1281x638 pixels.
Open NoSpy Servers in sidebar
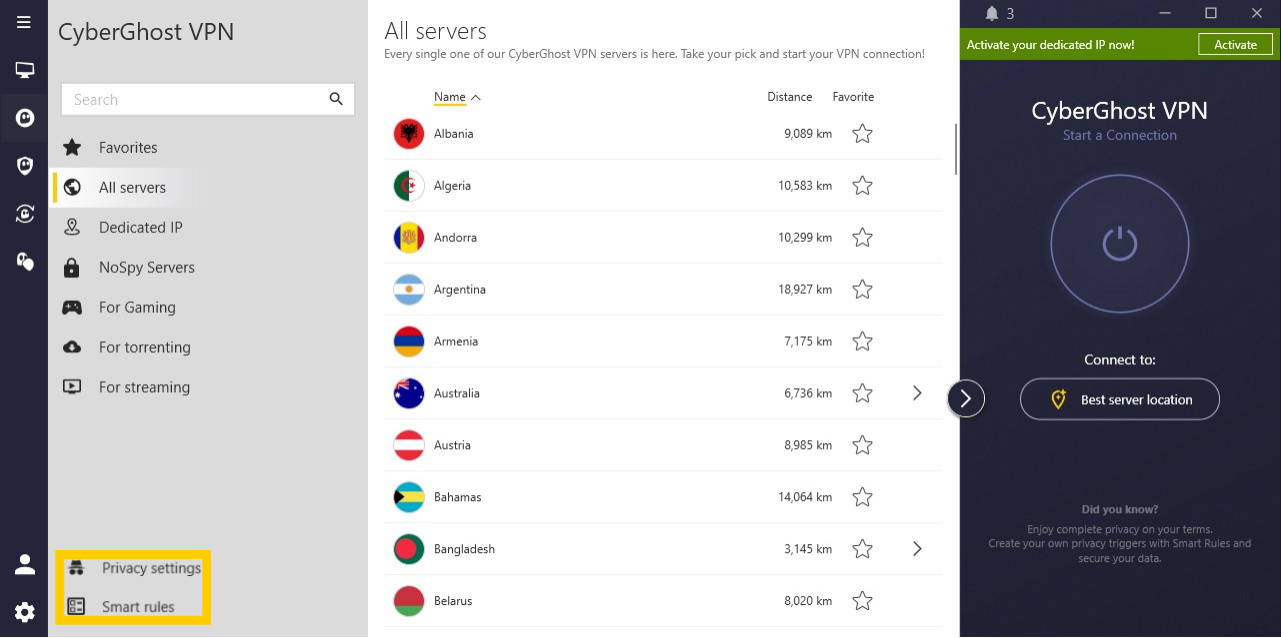146,267
